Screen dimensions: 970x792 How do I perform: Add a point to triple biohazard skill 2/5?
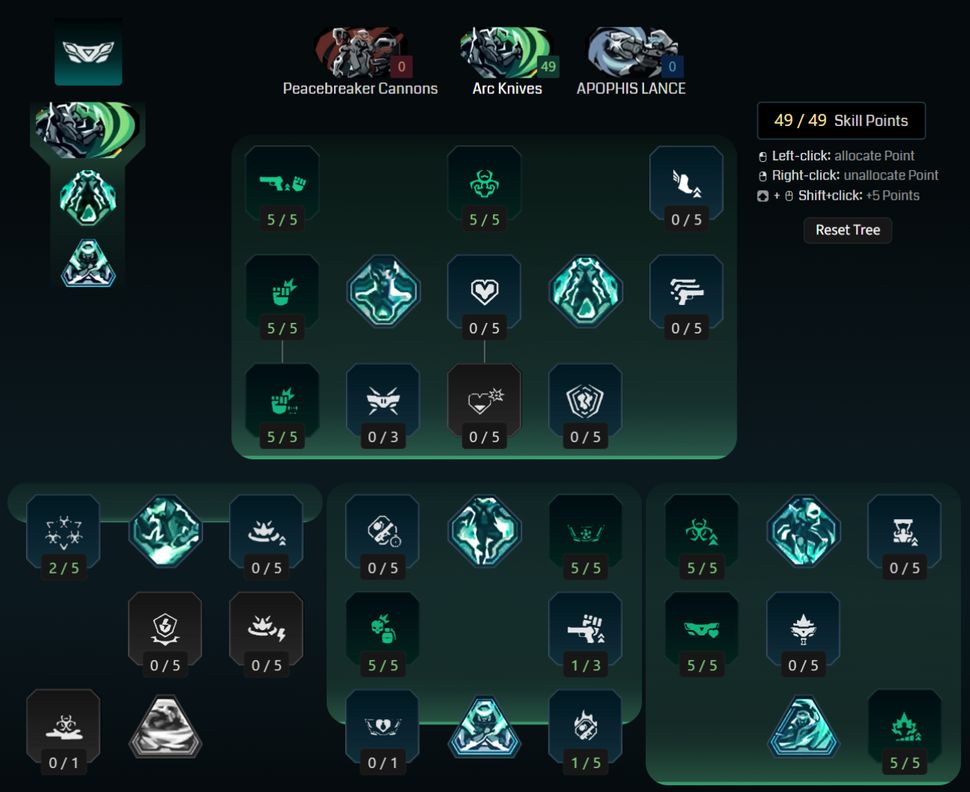point(63,532)
